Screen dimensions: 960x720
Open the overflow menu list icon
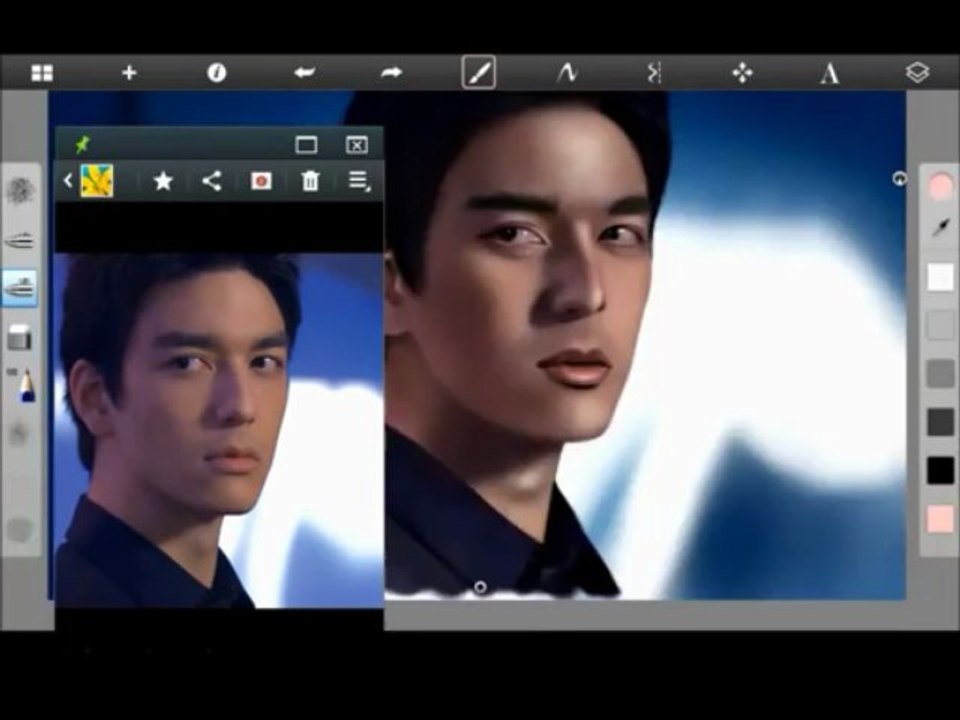359,181
